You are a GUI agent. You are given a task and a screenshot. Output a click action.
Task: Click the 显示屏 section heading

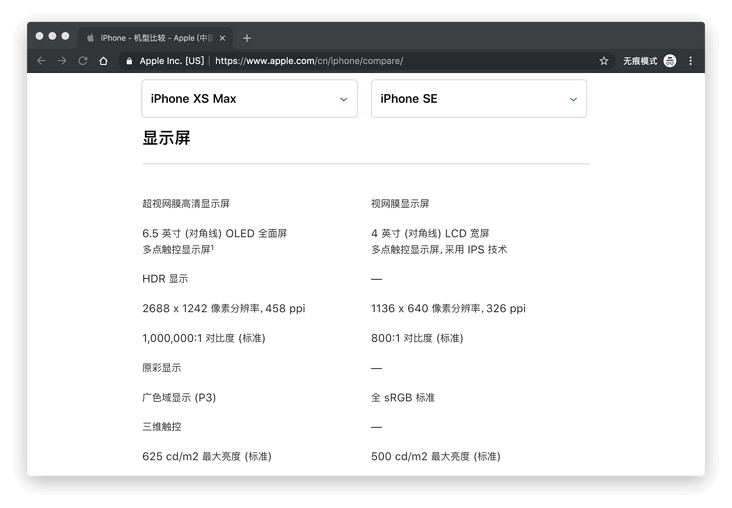point(166,138)
